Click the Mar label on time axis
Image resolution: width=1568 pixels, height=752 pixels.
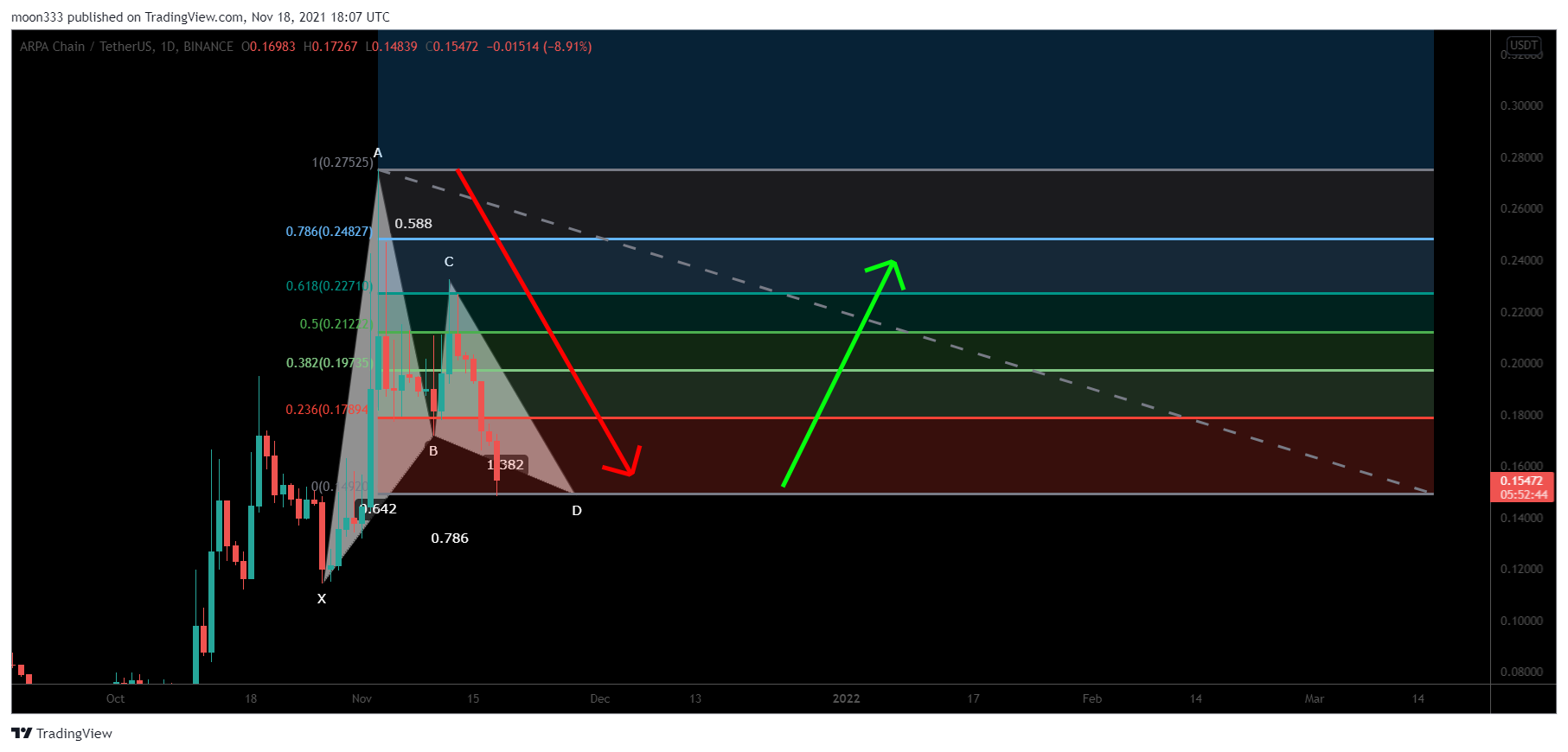1315,698
